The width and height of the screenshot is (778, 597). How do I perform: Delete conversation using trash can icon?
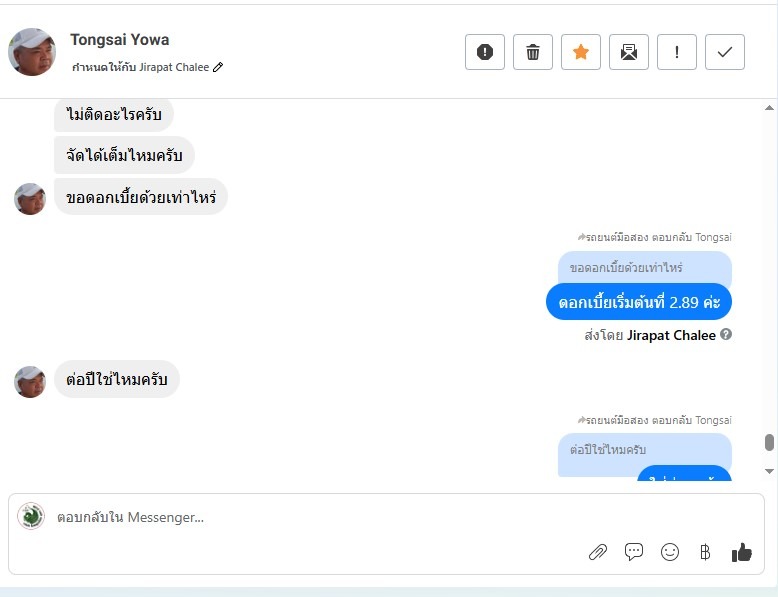(x=533, y=52)
